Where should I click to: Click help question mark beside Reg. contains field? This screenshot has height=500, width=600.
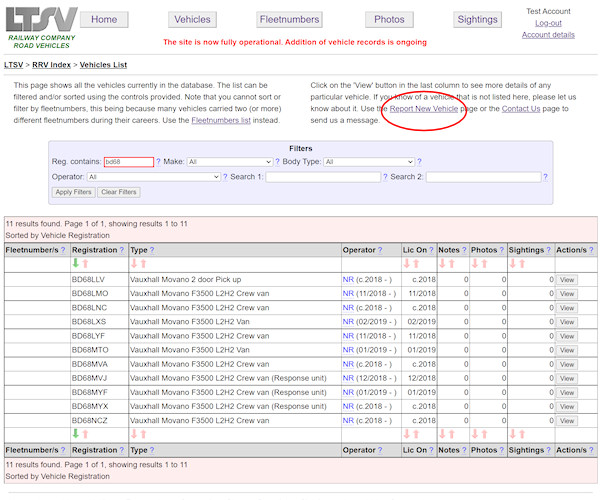point(158,162)
